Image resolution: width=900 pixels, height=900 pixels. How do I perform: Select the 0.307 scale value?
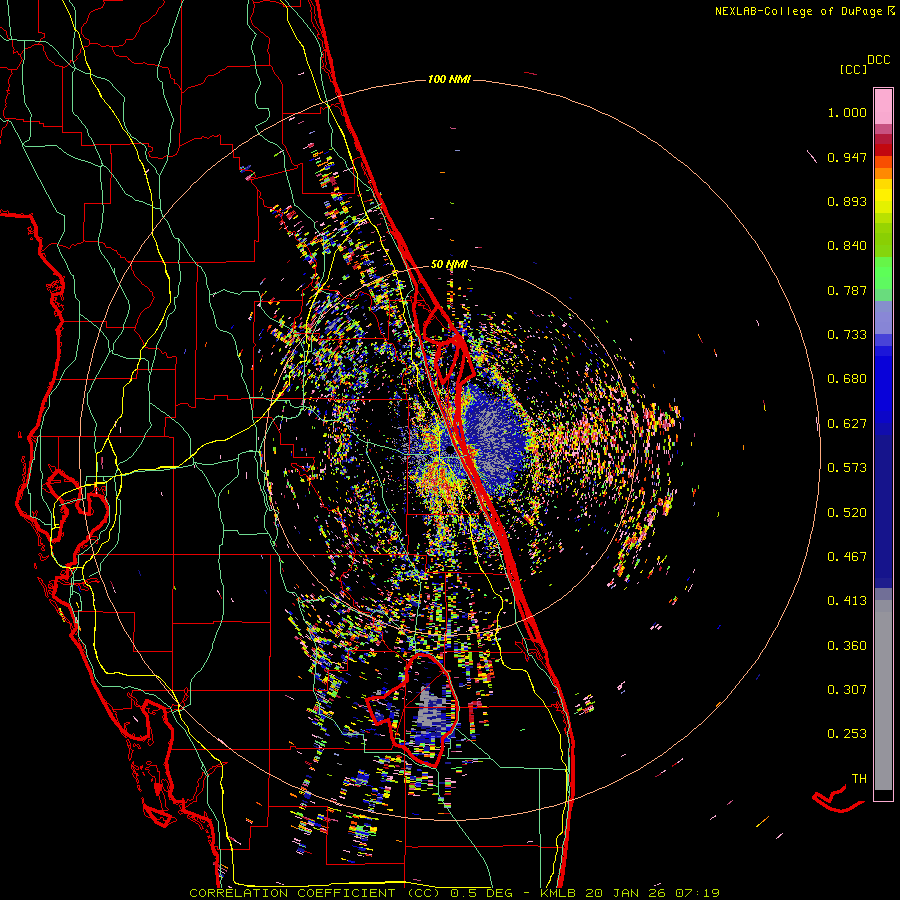click(x=847, y=690)
